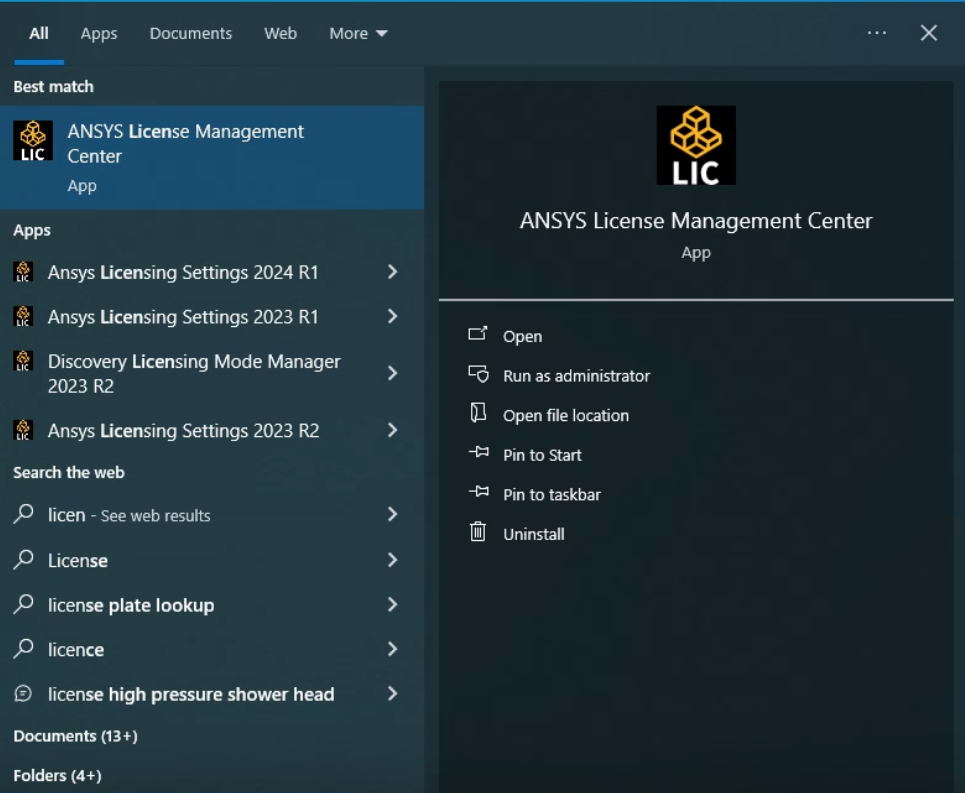
Task: Select the 'licence' web search suggestion
Action: (x=76, y=649)
